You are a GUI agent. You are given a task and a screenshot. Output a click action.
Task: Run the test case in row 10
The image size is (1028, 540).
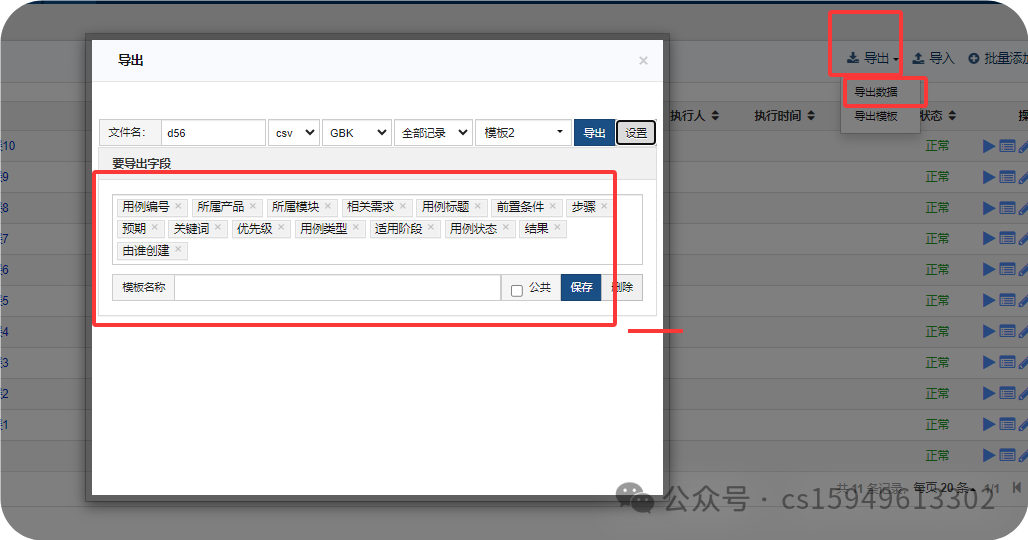click(x=989, y=146)
